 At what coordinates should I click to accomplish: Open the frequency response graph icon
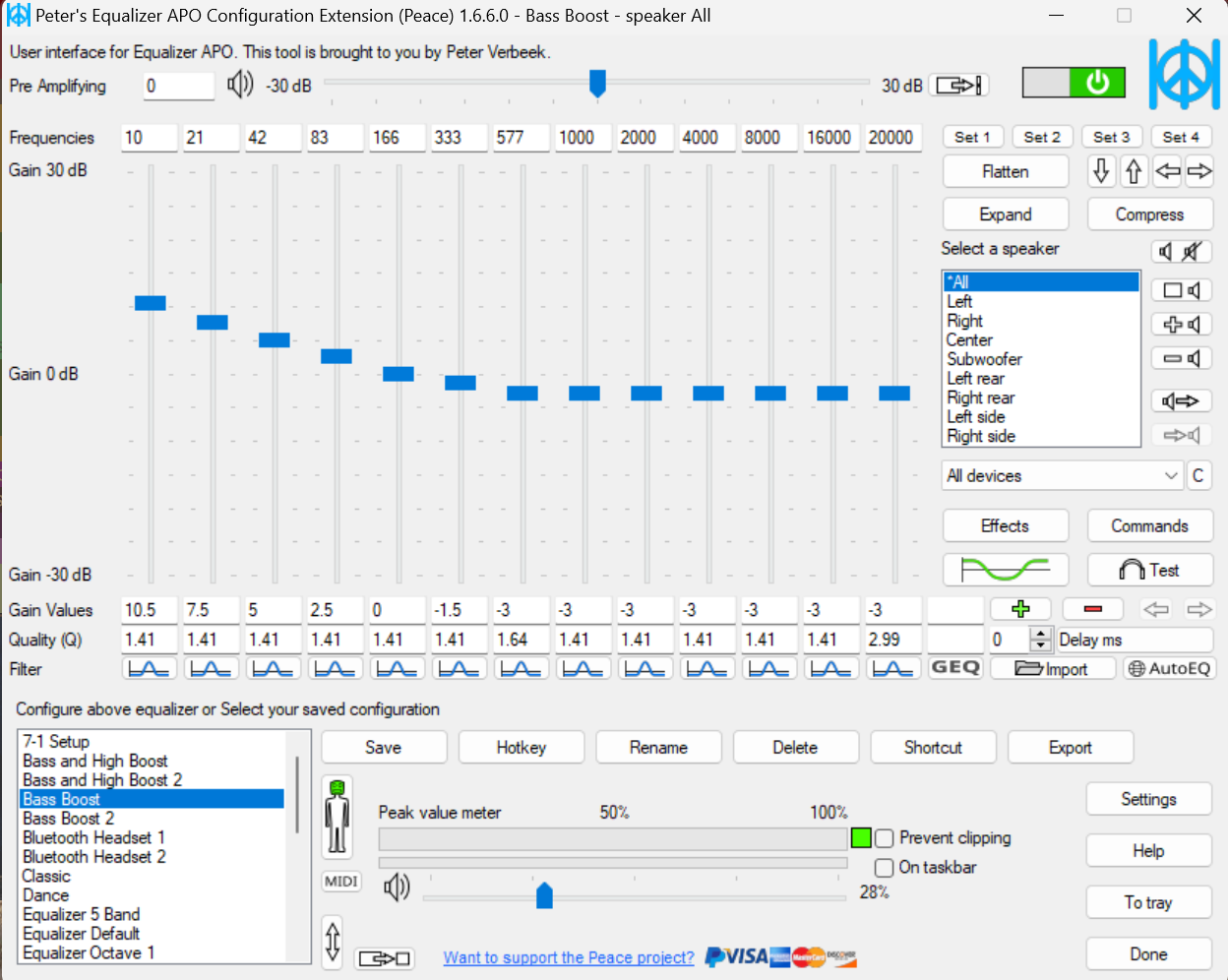[1006, 570]
